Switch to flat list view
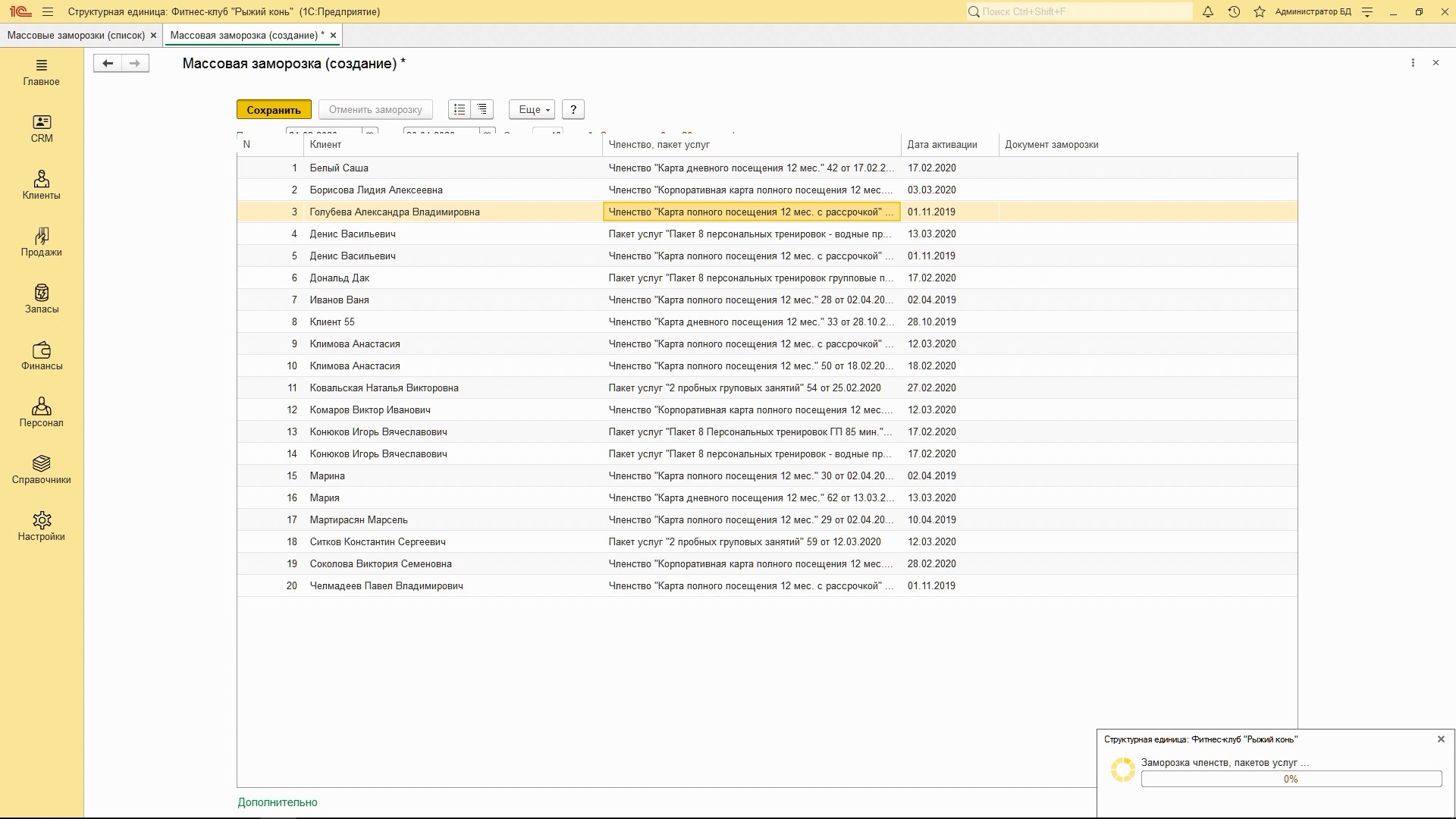 [x=460, y=110]
